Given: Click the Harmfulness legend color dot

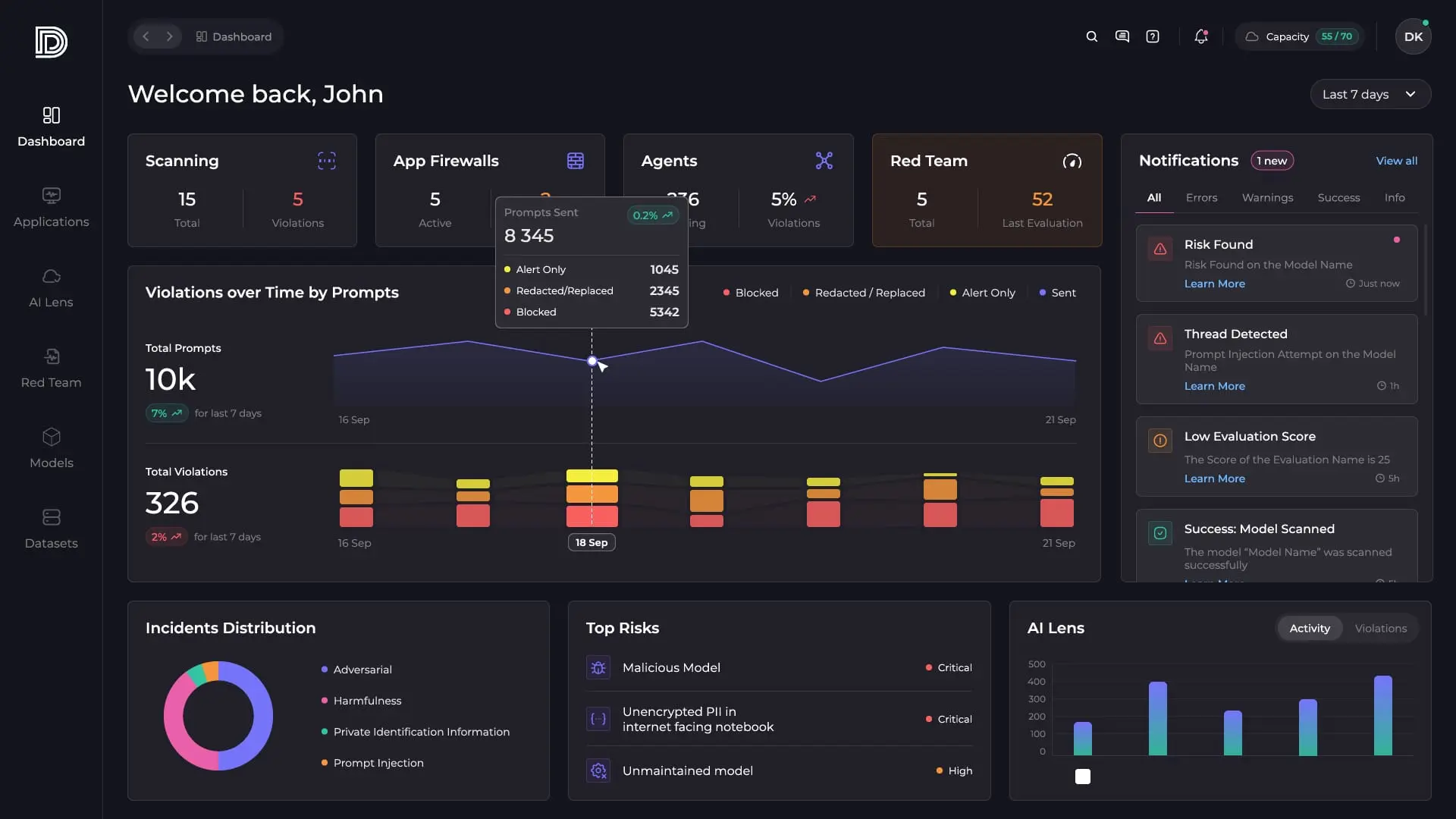Looking at the screenshot, I should coord(325,701).
